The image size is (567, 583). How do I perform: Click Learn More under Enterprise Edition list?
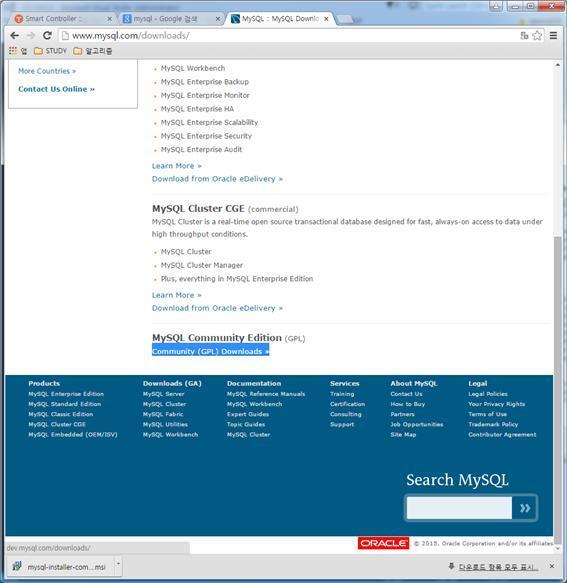[x=177, y=166]
